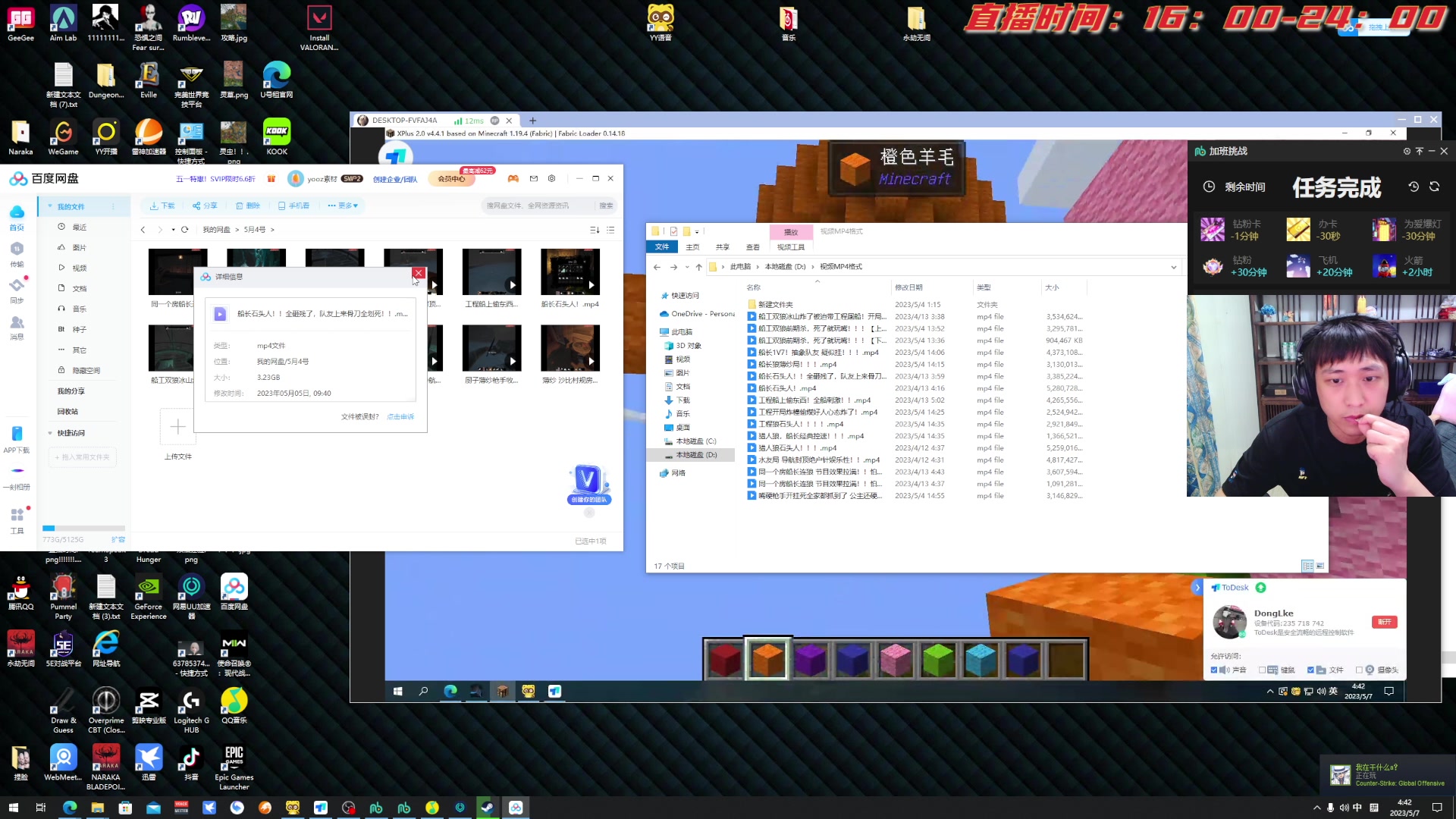Click the history clock icon in 加班挑战 panel
The height and width of the screenshot is (819, 1456).
(x=1414, y=187)
